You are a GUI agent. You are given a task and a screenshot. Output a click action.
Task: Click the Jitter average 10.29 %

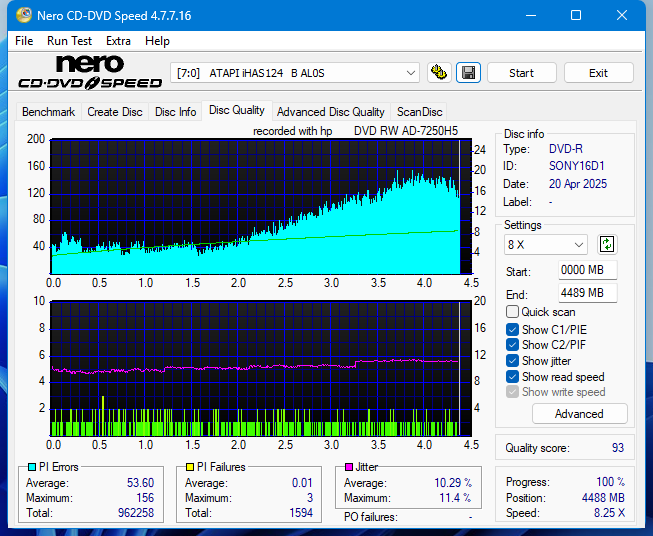click(x=453, y=483)
